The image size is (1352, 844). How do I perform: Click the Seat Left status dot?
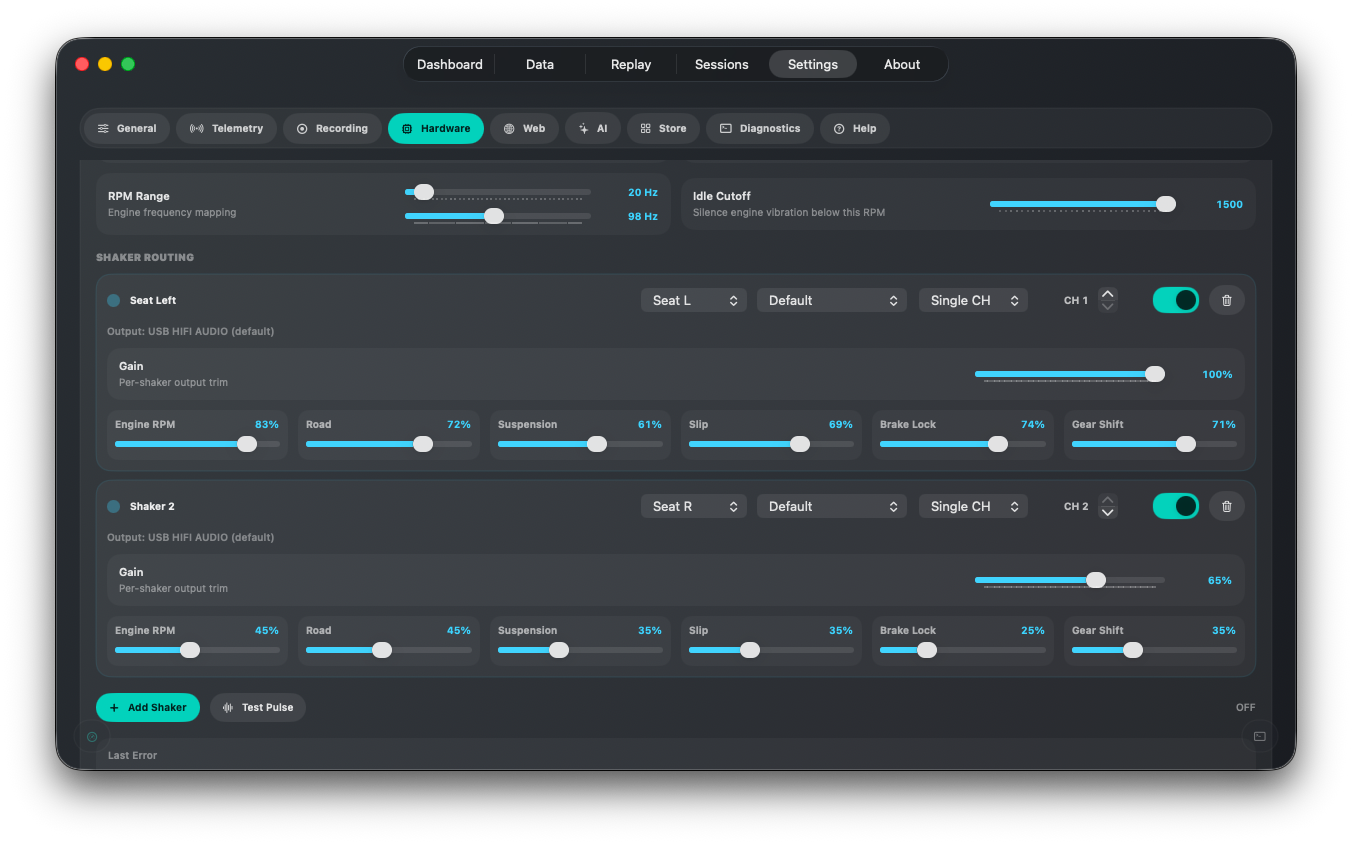pyautogui.click(x=114, y=300)
